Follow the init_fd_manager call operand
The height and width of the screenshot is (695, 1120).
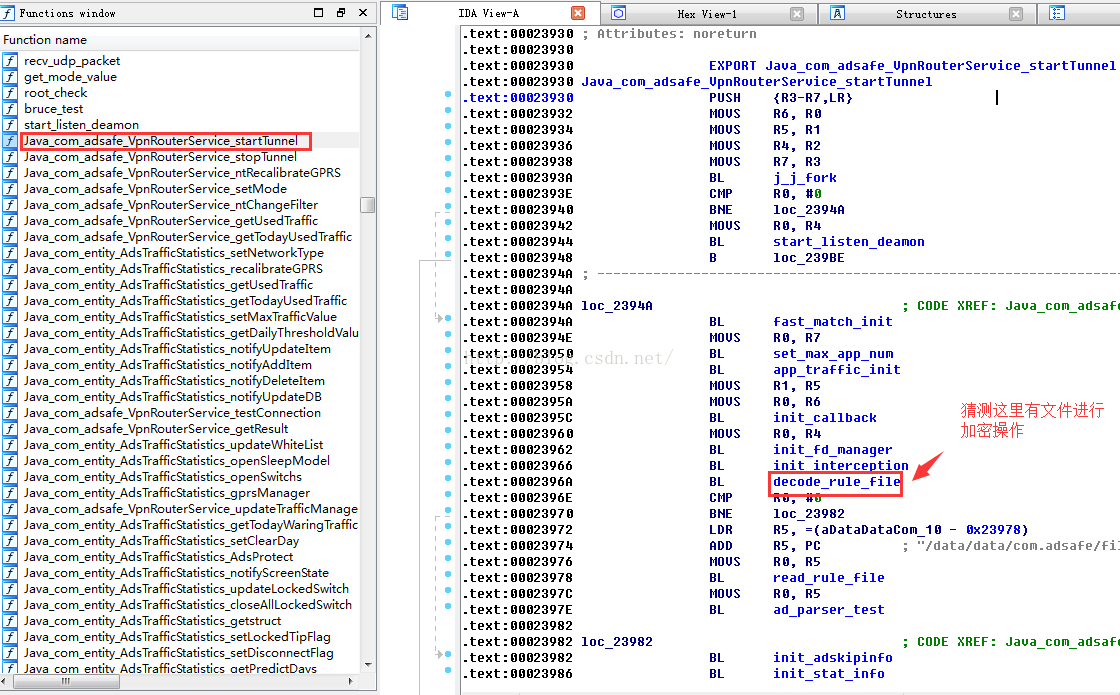833,450
